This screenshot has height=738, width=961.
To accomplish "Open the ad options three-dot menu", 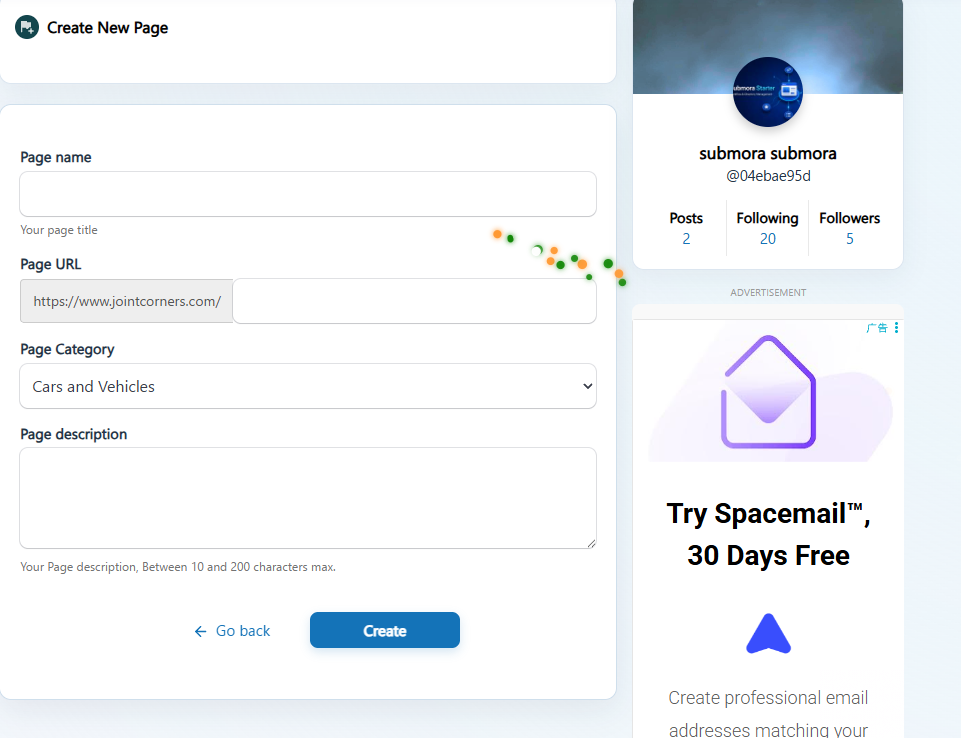I will coord(896,328).
